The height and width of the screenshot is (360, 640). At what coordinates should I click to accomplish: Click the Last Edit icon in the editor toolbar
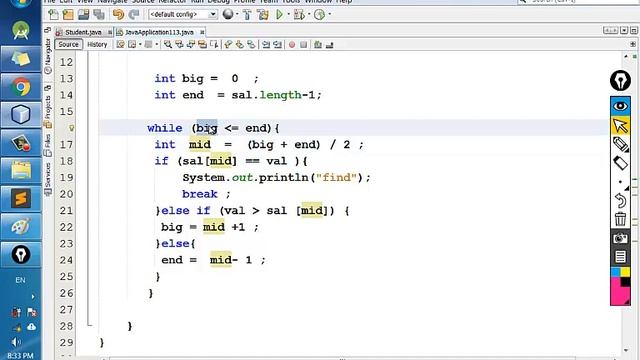point(120,44)
